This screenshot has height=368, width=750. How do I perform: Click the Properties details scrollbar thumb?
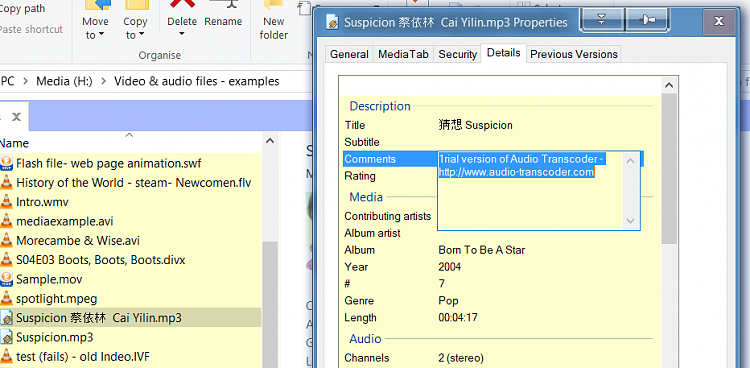point(669,168)
